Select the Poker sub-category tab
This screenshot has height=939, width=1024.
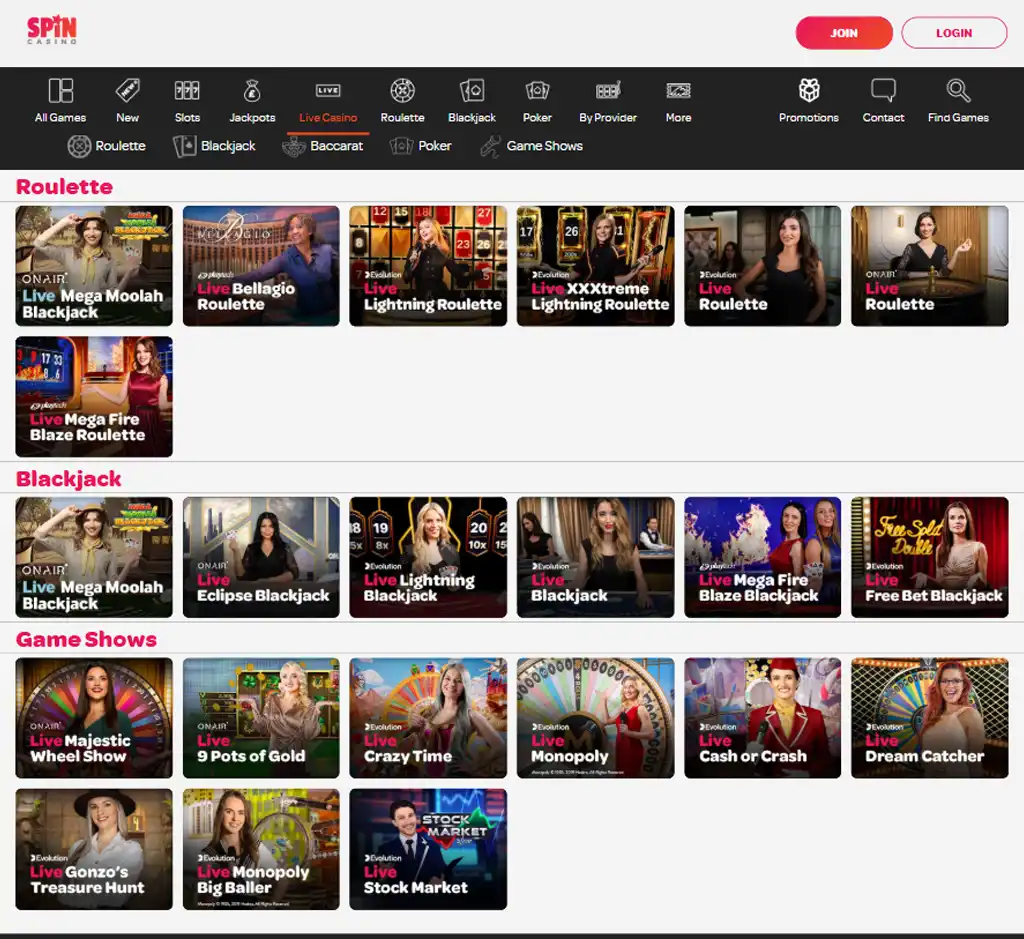pos(420,146)
